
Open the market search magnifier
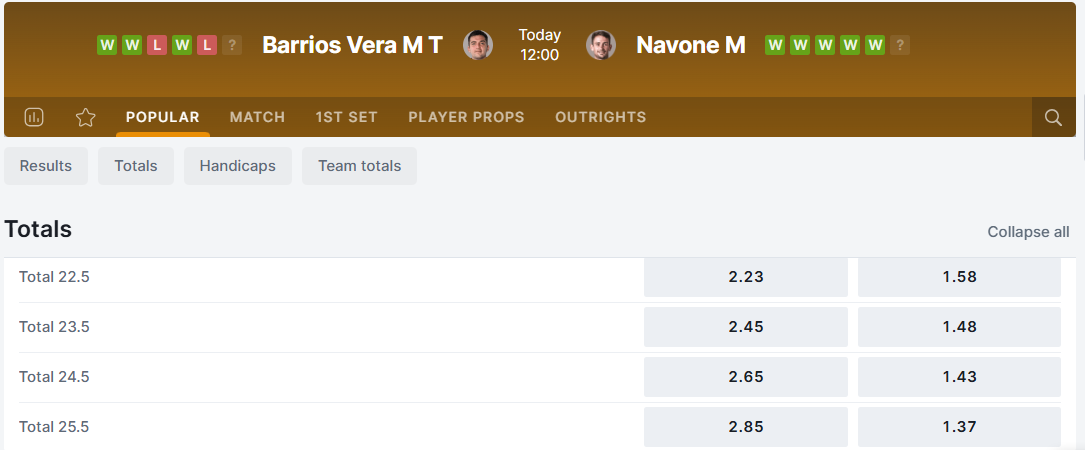coord(1053,117)
